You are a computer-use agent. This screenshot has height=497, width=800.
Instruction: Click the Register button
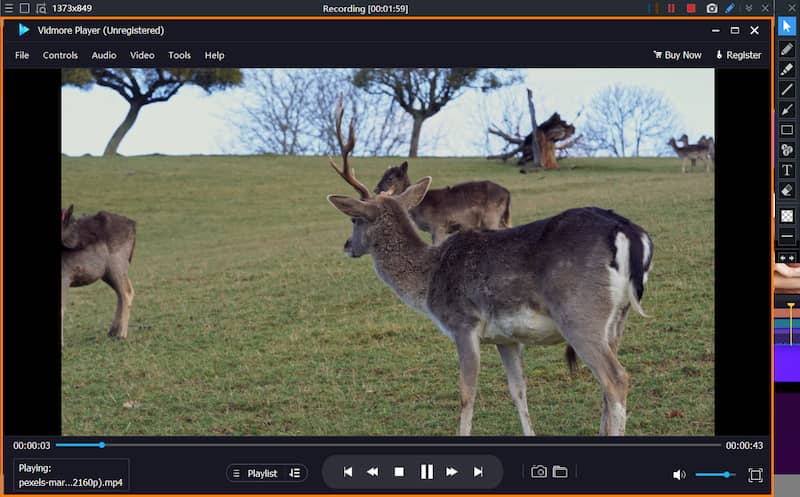738,55
